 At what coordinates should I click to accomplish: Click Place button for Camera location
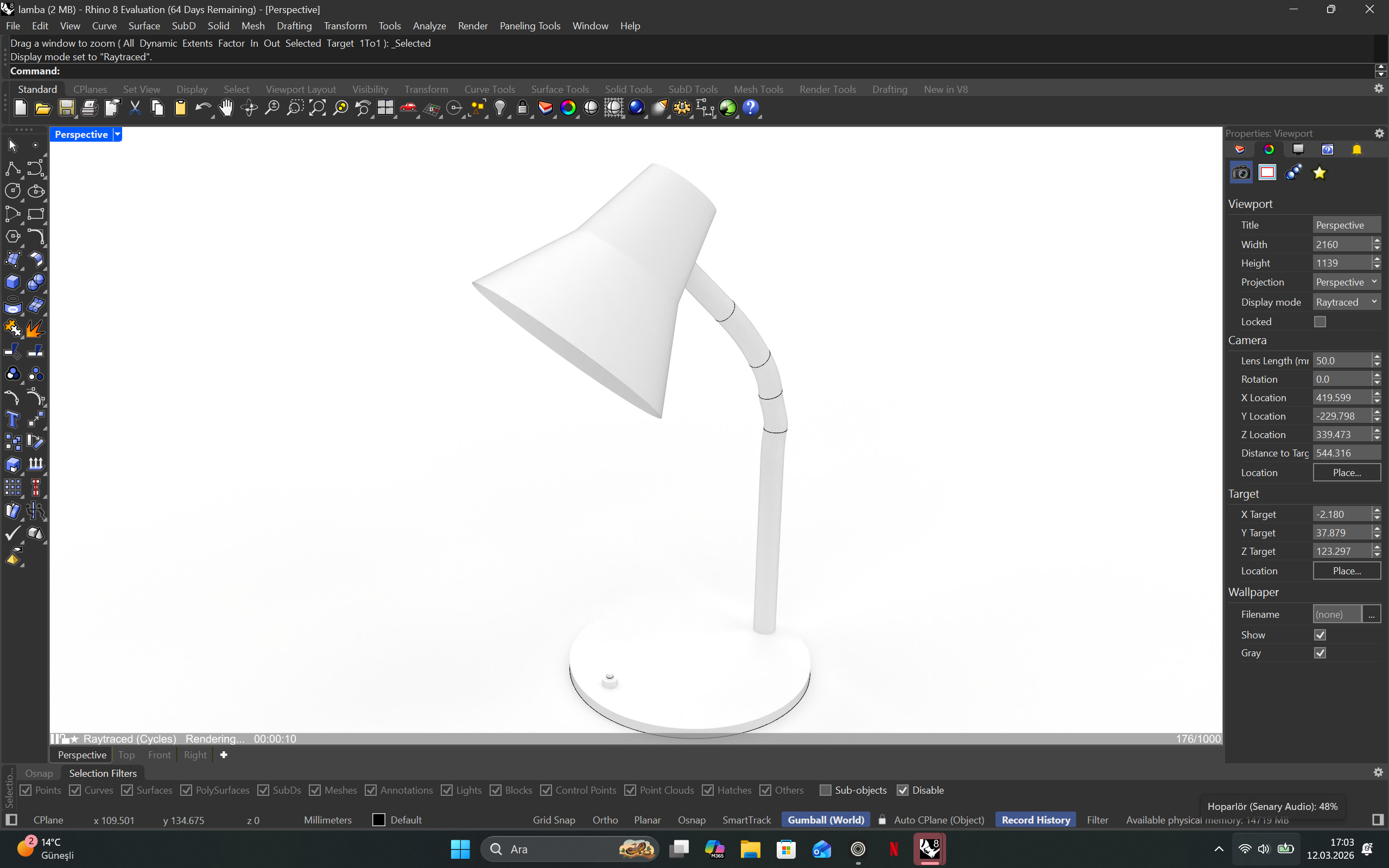[1346, 473]
